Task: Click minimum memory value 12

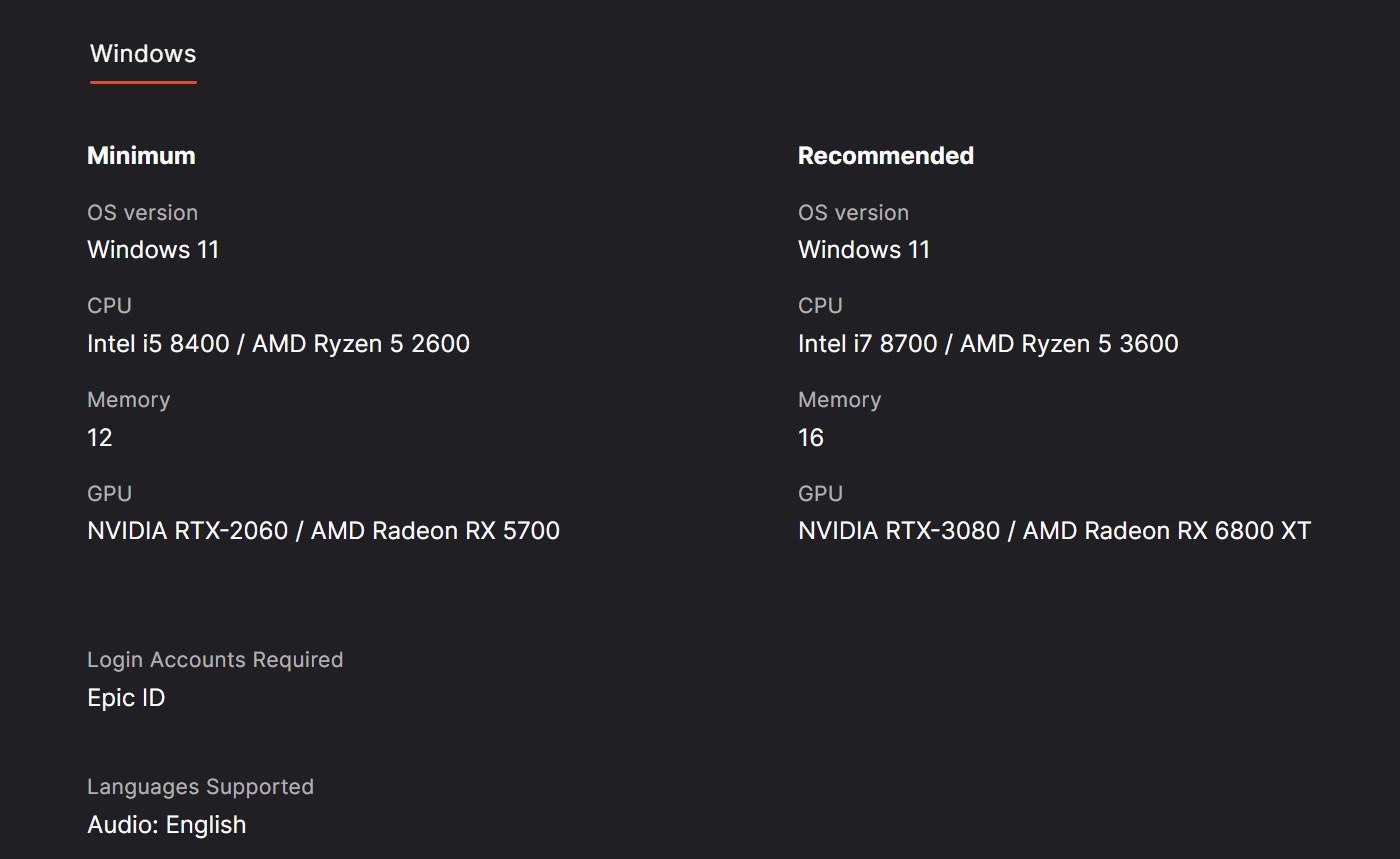Action: (x=100, y=438)
